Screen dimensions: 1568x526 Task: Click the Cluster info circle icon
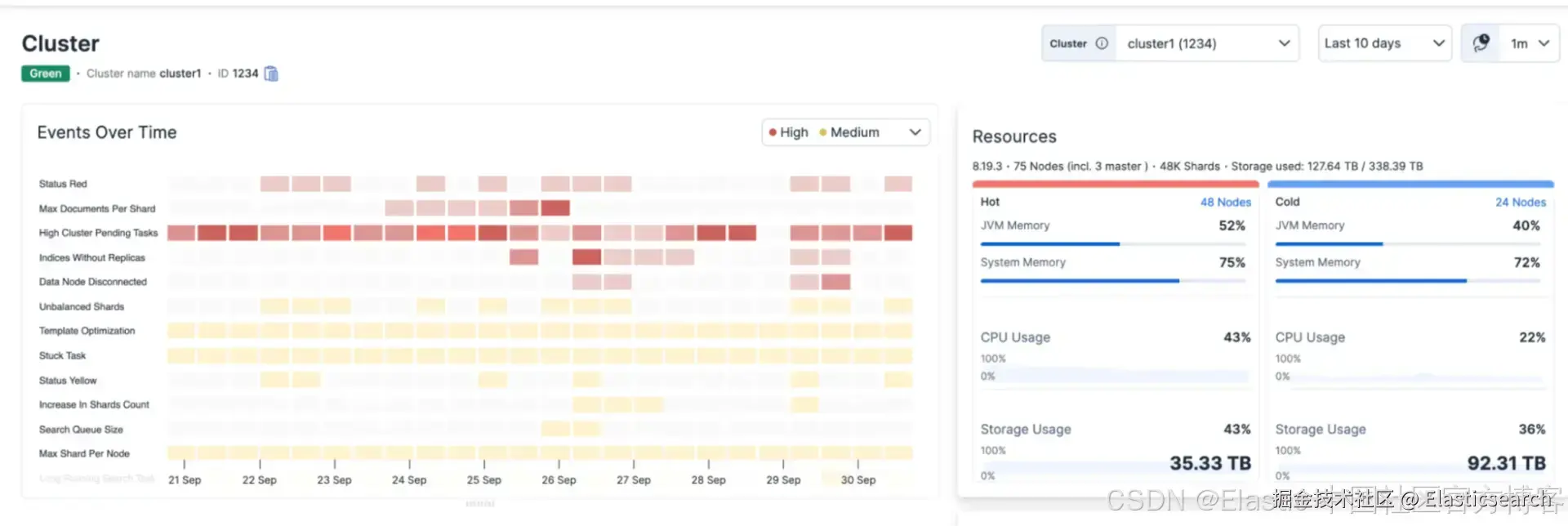1102,43
